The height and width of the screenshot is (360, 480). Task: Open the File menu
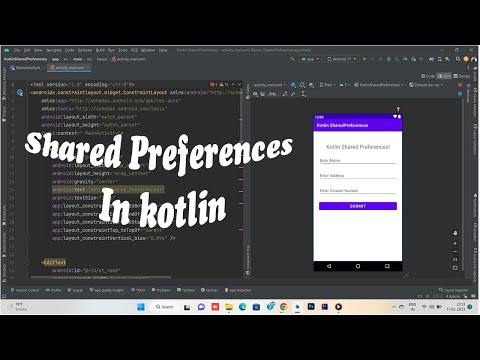coord(17,50)
